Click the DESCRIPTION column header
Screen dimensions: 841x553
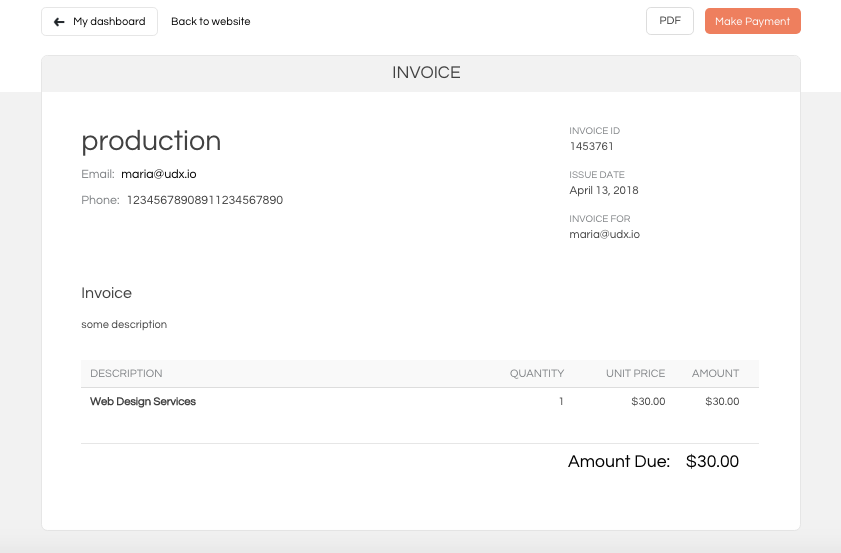(x=126, y=373)
